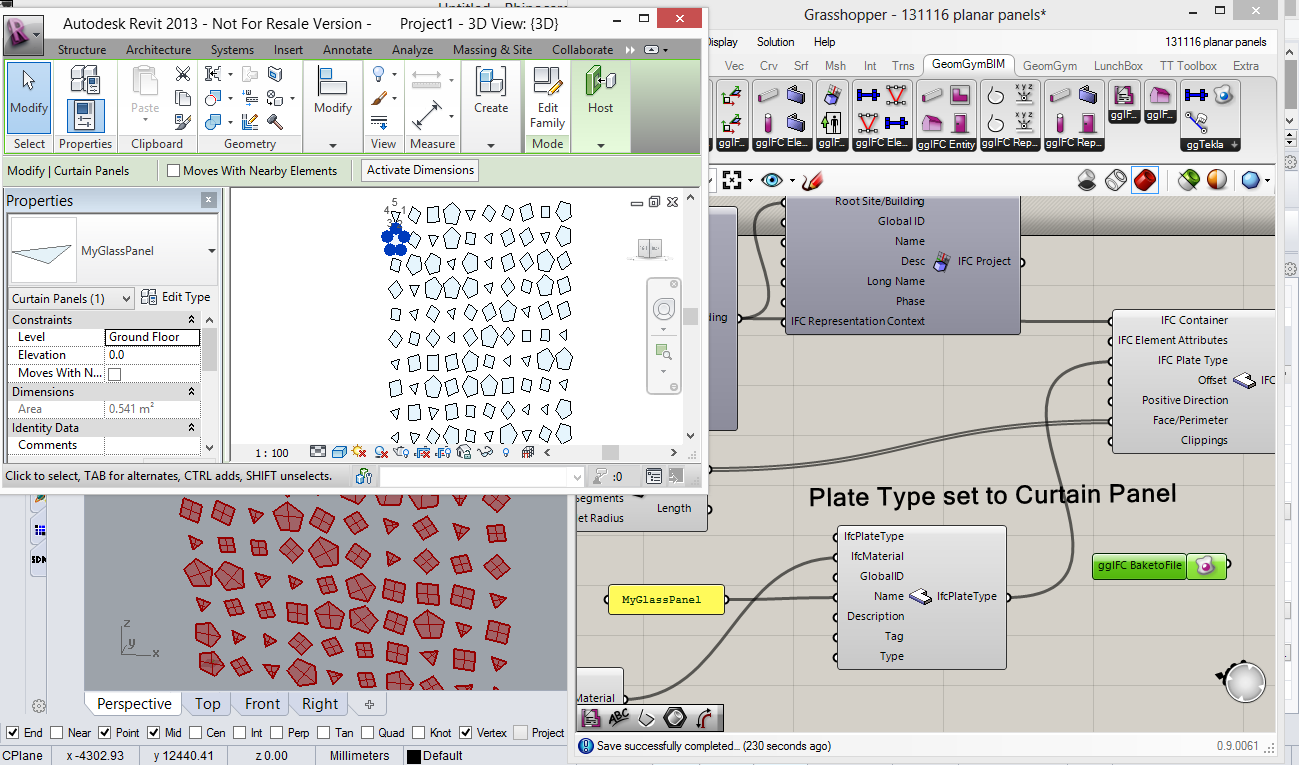Enable the Near osnap checkbox
The image size is (1299, 765).
click(x=56, y=733)
